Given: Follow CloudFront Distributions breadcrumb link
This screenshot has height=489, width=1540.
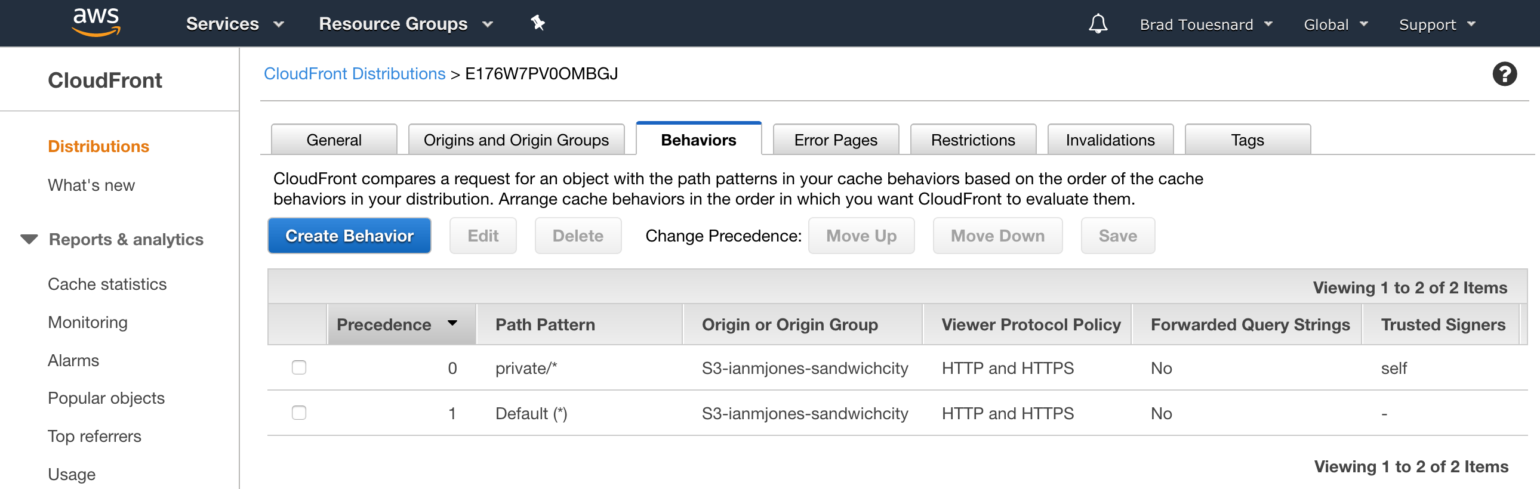Looking at the screenshot, I should tap(354, 74).
